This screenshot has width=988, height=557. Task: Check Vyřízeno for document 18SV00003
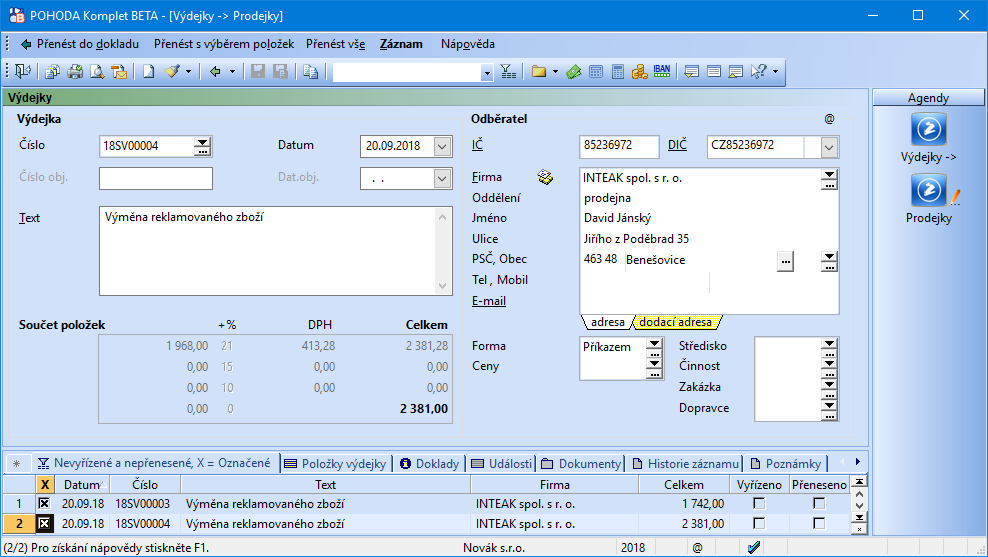[759, 503]
